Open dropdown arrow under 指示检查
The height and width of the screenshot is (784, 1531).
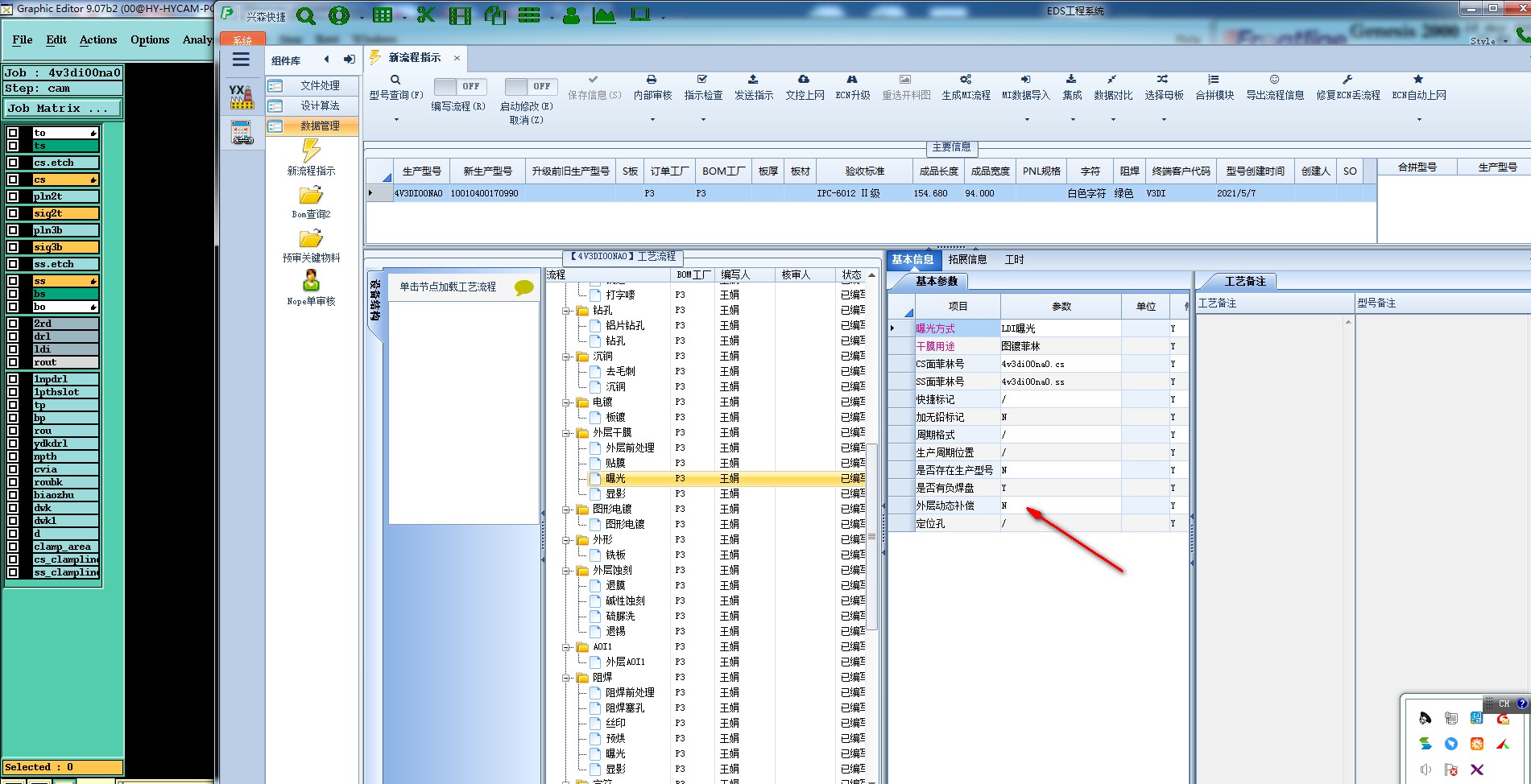(703, 120)
